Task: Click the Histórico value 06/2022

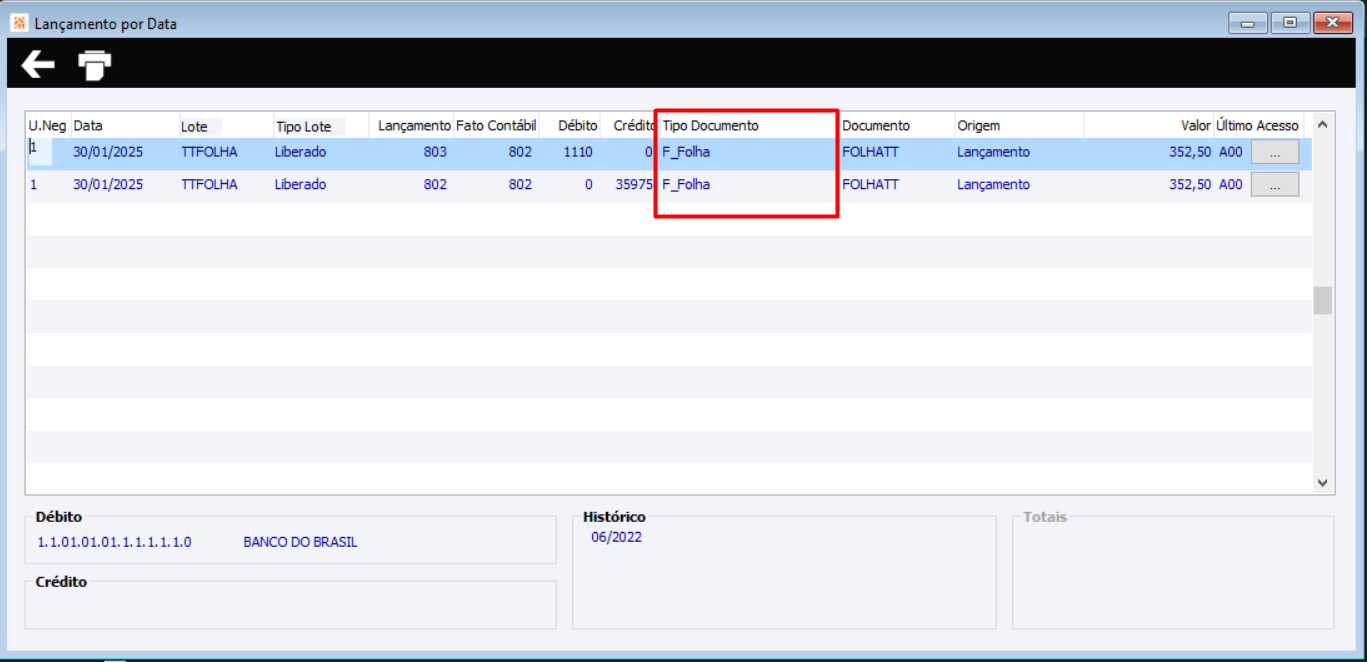Action: [x=616, y=537]
